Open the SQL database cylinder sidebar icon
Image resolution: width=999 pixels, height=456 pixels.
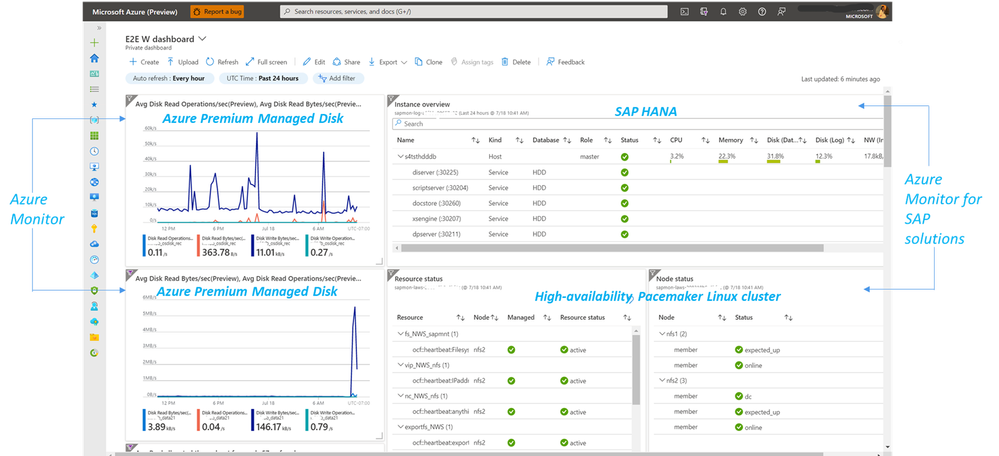94,213
